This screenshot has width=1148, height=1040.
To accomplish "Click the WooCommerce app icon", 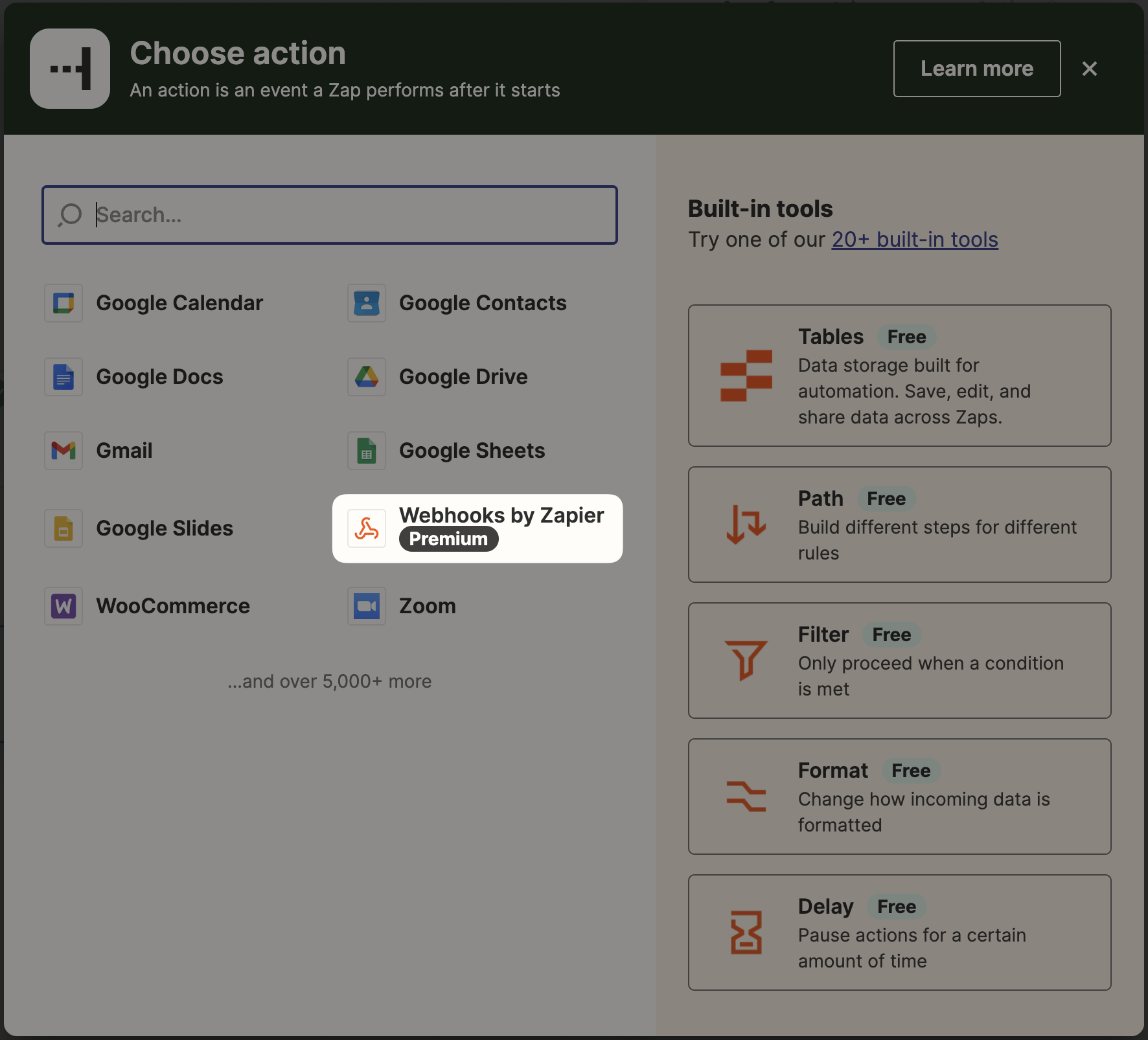I will tap(63, 606).
